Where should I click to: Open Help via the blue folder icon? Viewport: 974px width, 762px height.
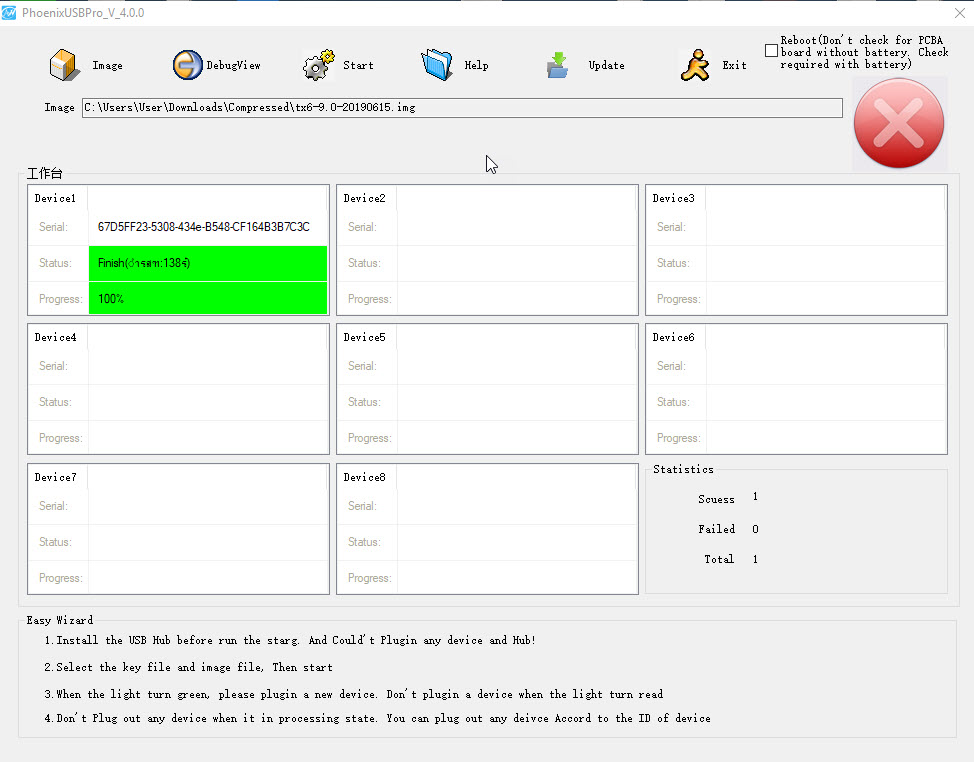tap(437, 65)
